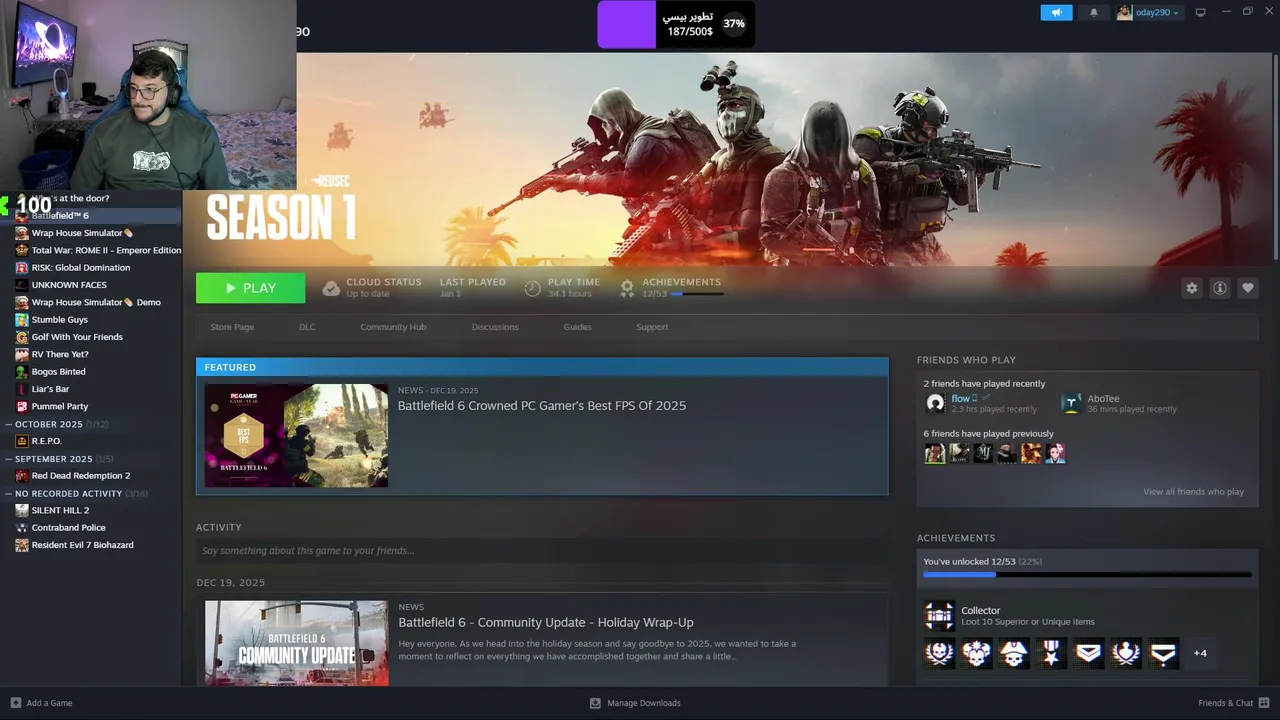The image size is (1280, 720).
Task: Click RISK: Global Domination icon
Action: [22, 268]
